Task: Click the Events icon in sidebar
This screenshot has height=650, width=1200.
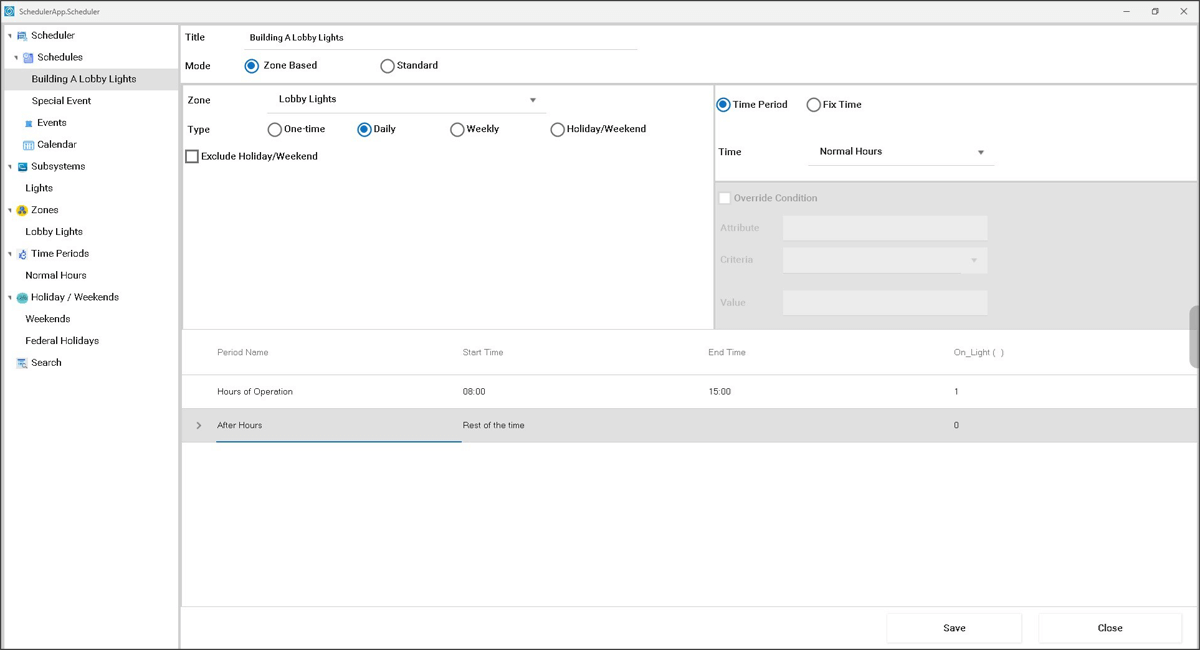Action: pos(28,123)
